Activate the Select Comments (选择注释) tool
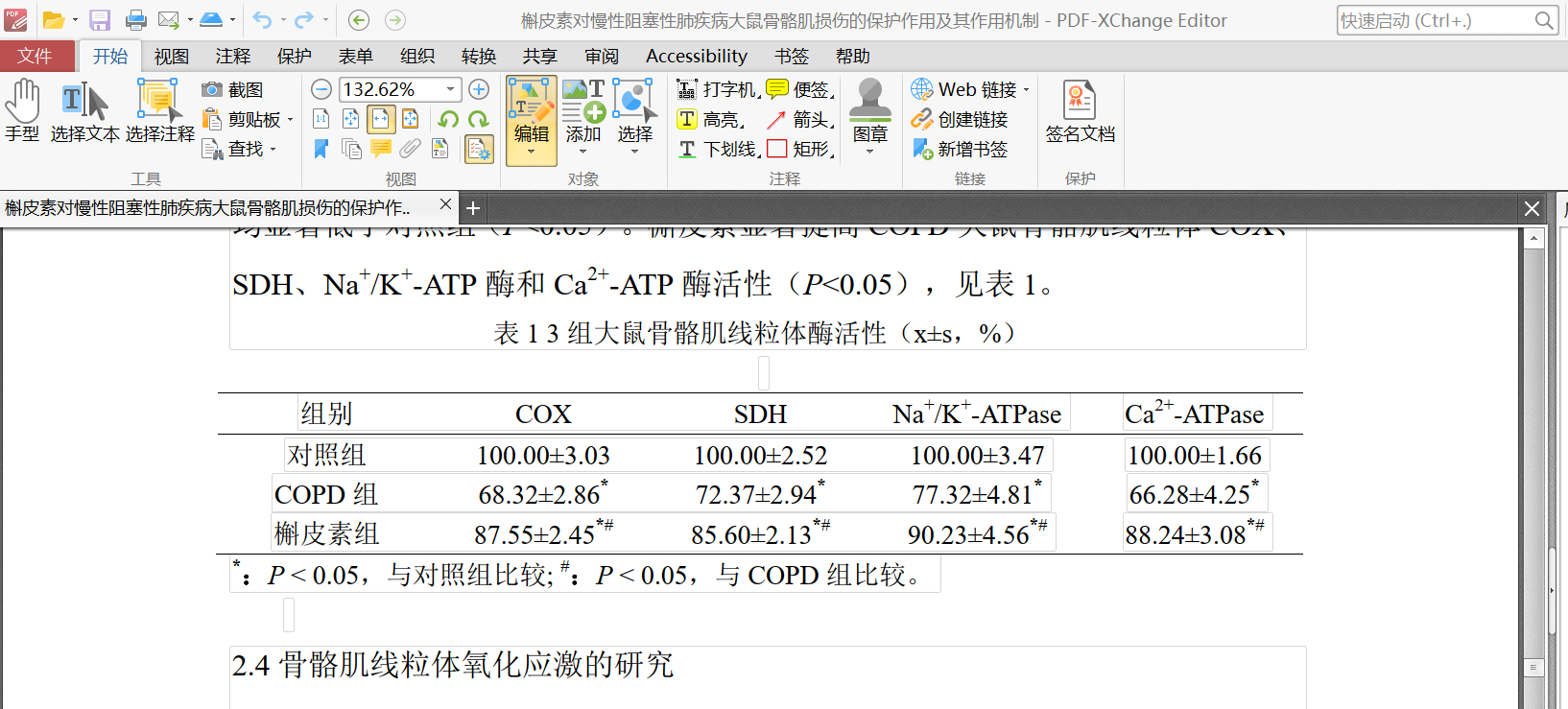 tap(159, 110)
